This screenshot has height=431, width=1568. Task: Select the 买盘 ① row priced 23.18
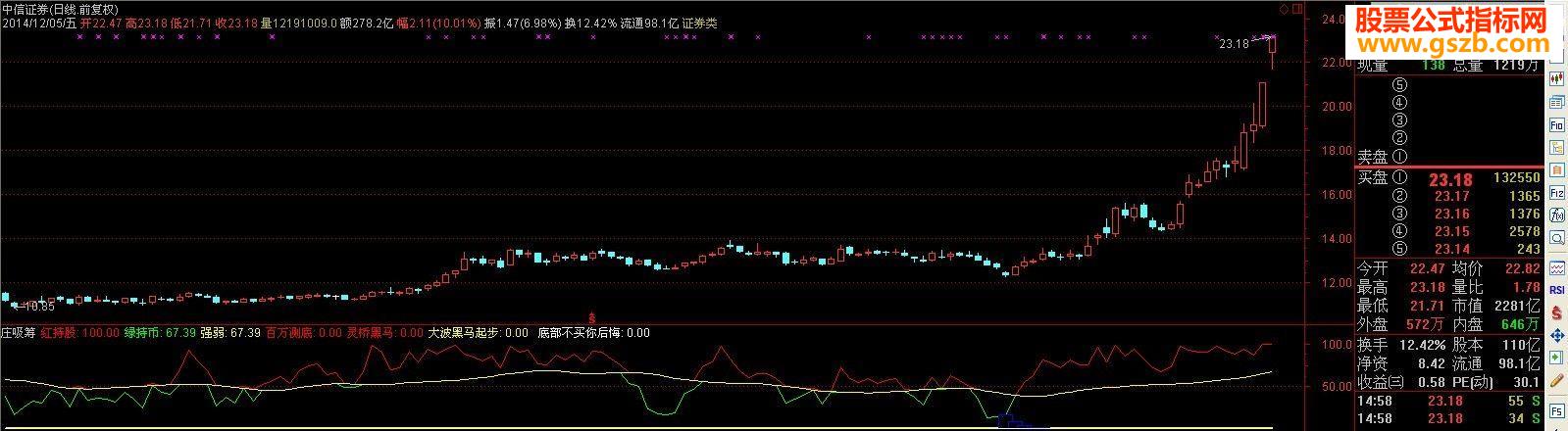pyautogui.click(x=1448, y=179)
